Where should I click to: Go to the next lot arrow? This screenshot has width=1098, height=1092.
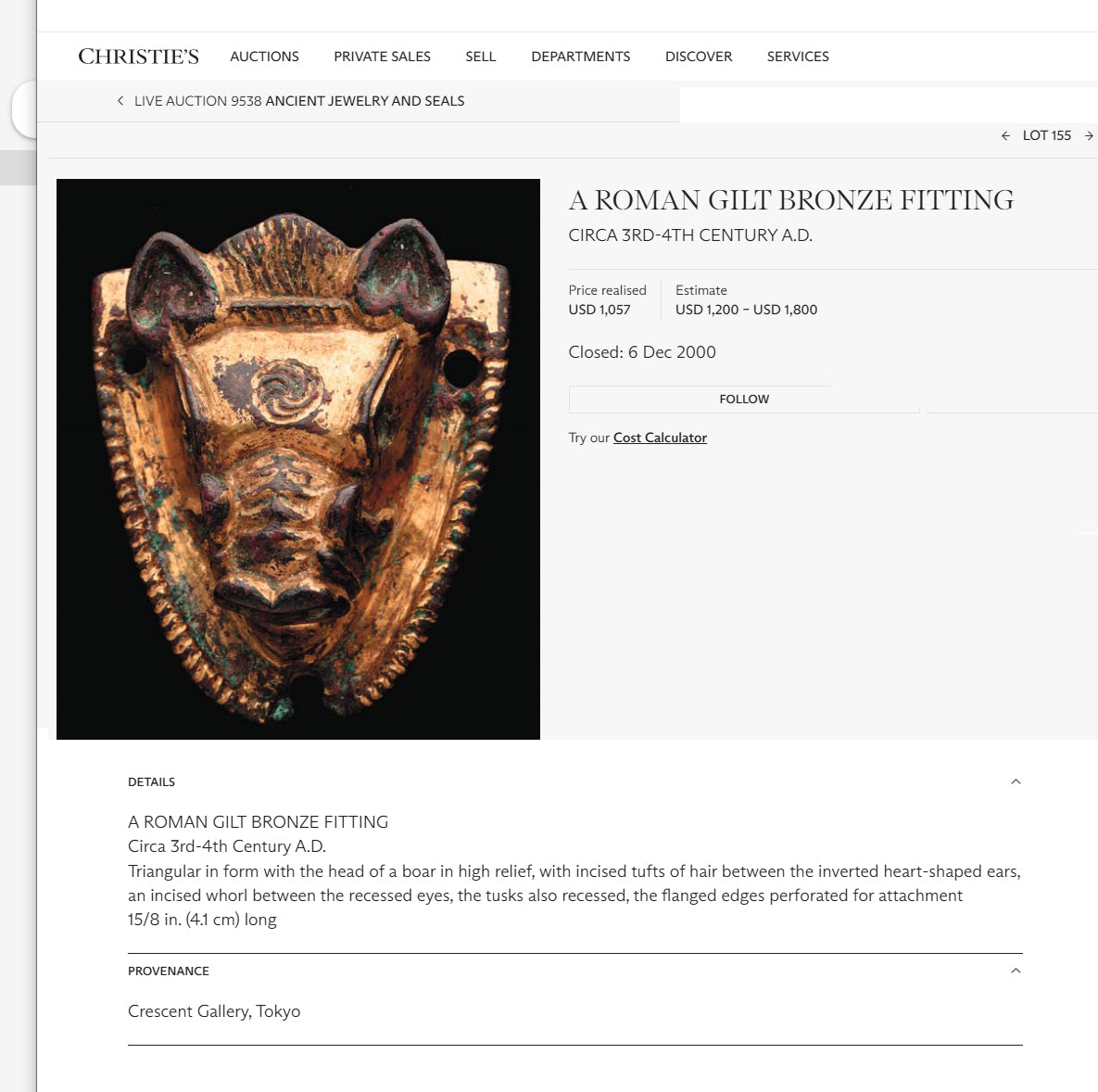point(1089,135)
